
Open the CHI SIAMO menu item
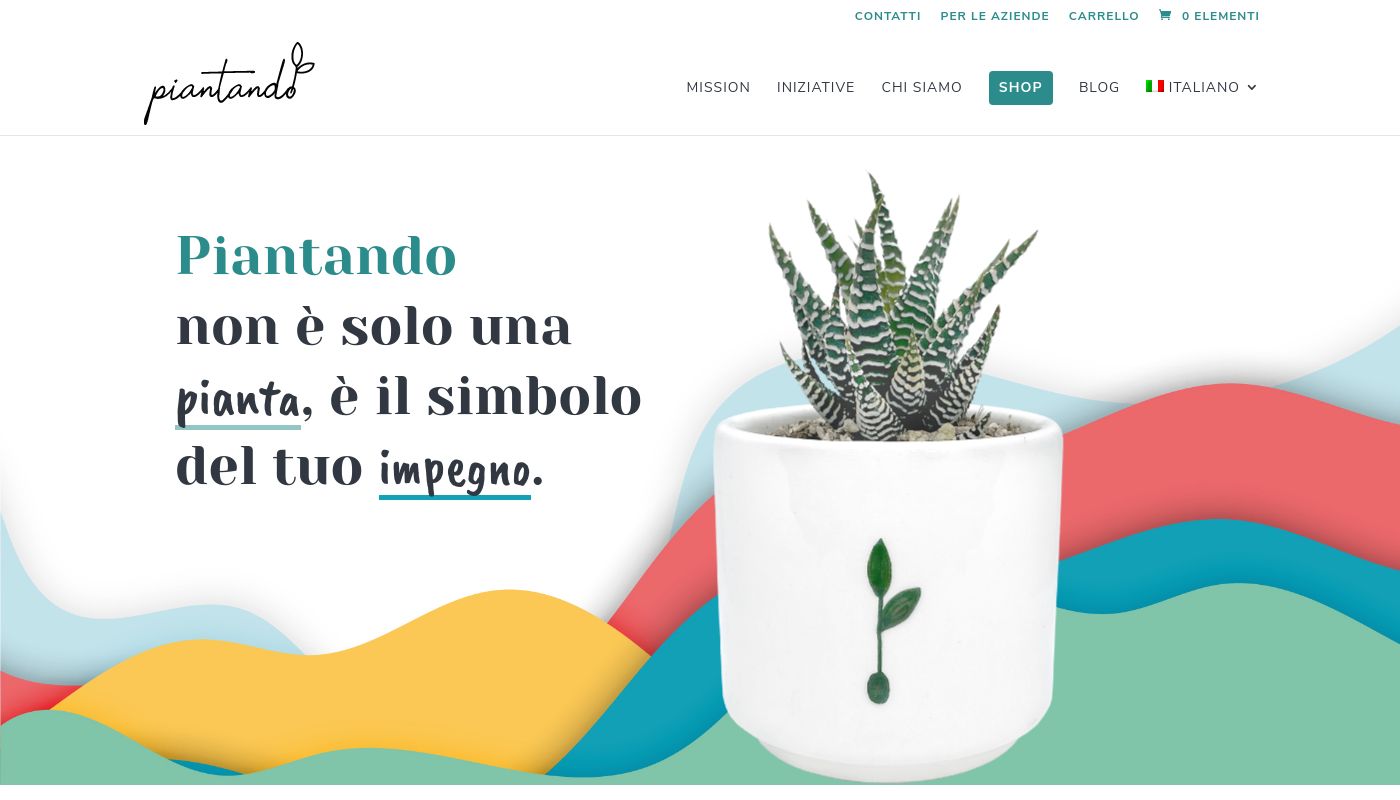click(922, 88)
